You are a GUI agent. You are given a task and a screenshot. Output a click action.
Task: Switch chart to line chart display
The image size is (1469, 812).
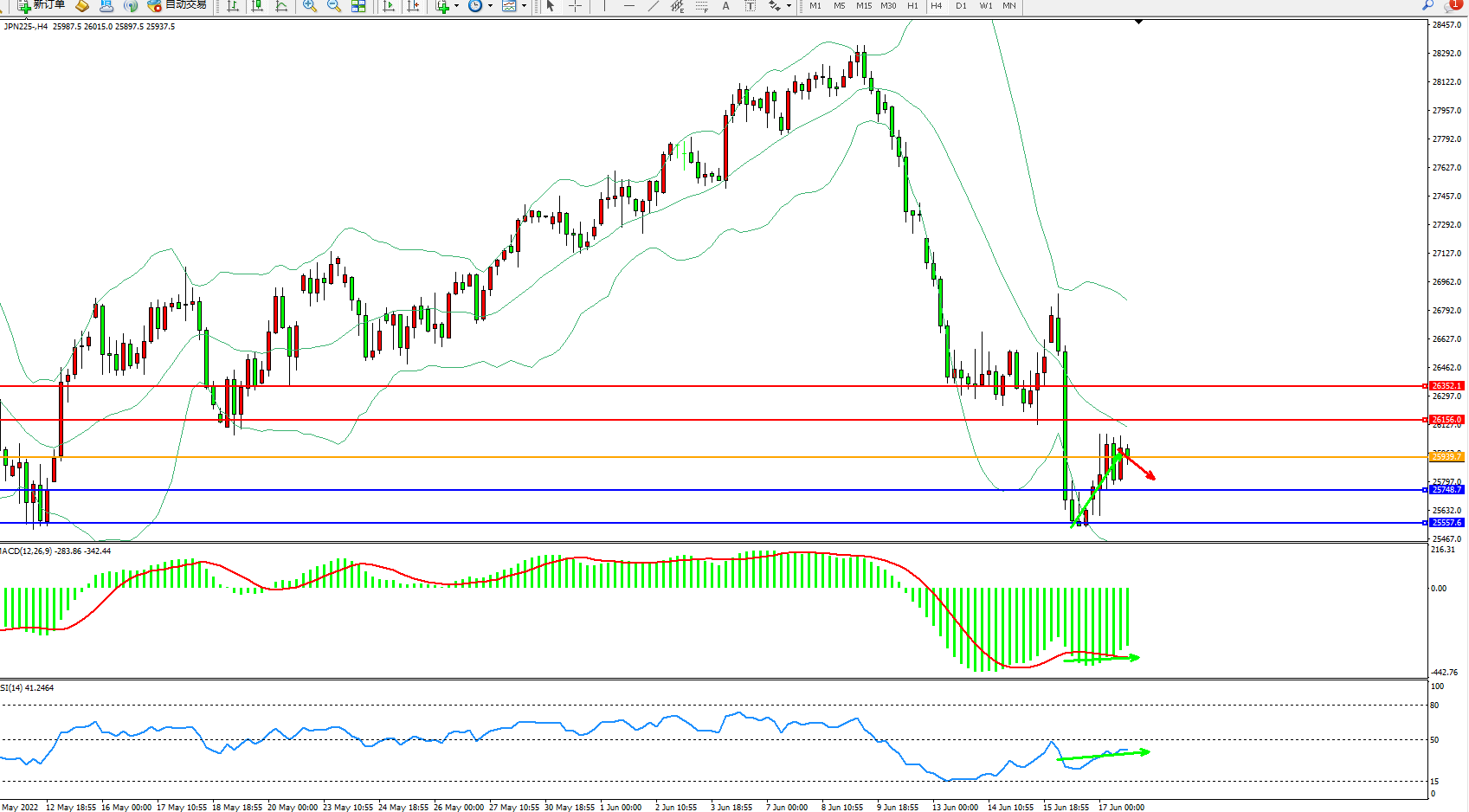281,6
